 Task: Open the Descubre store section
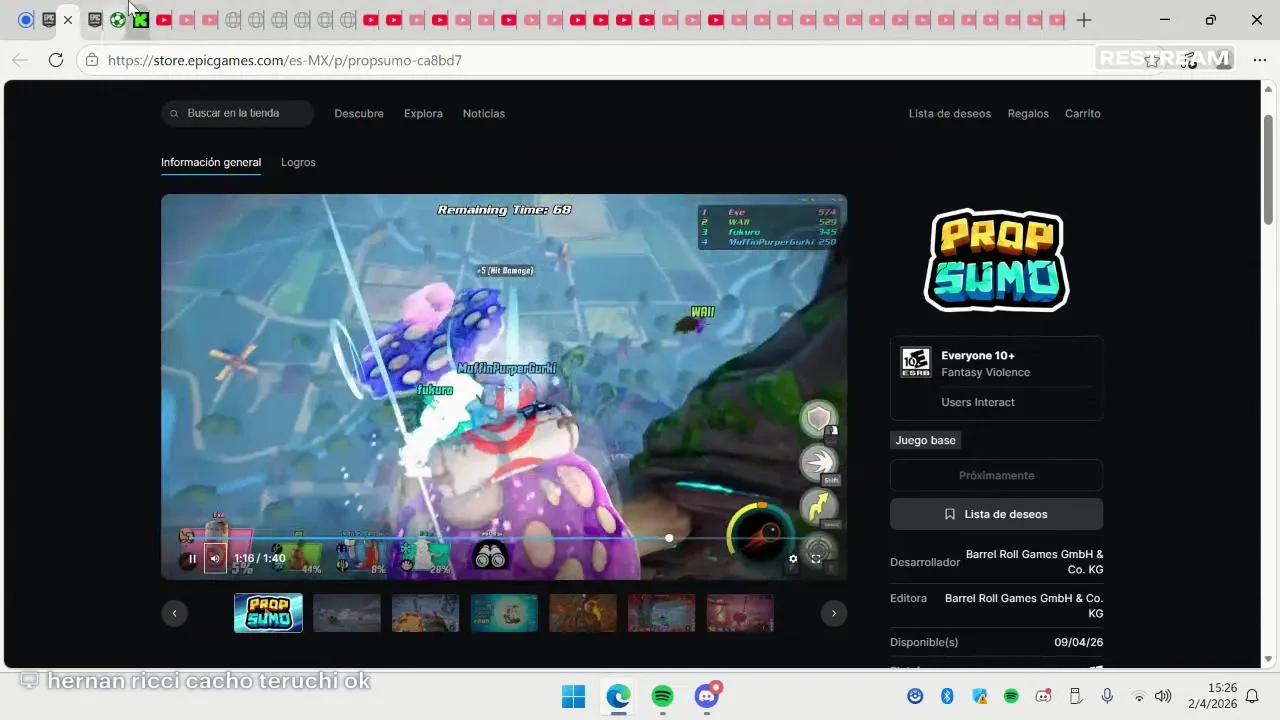click(x=359, y=114)
